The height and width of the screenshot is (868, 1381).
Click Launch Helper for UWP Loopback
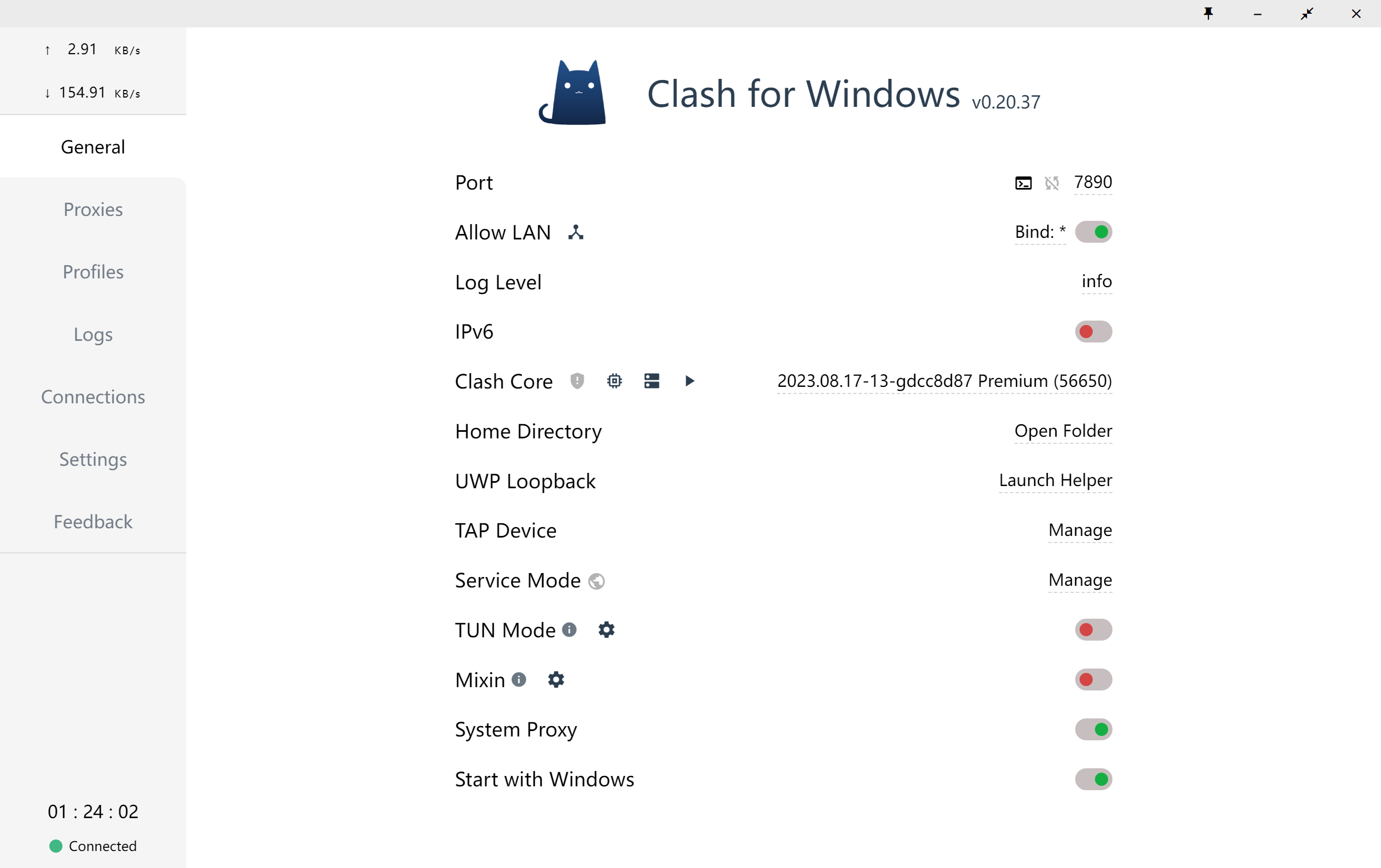click(1055, 480)
